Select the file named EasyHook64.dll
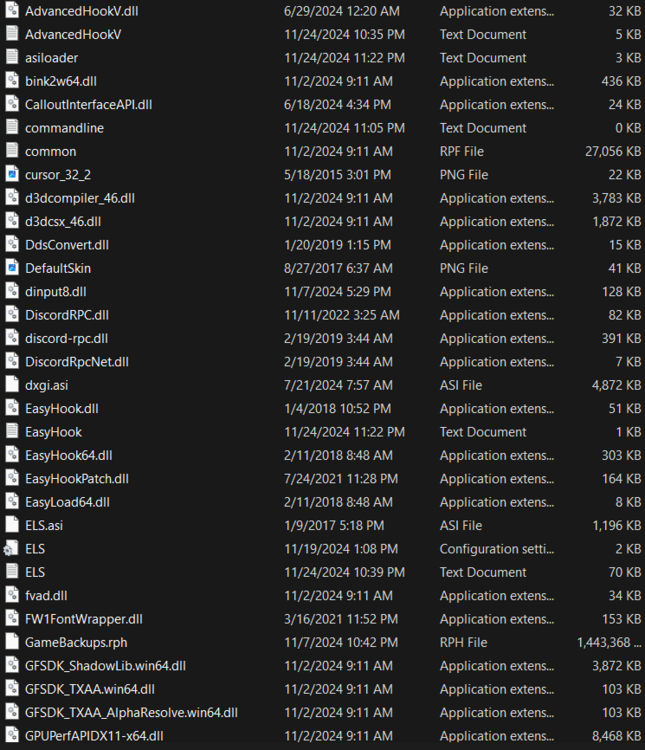 68,455
